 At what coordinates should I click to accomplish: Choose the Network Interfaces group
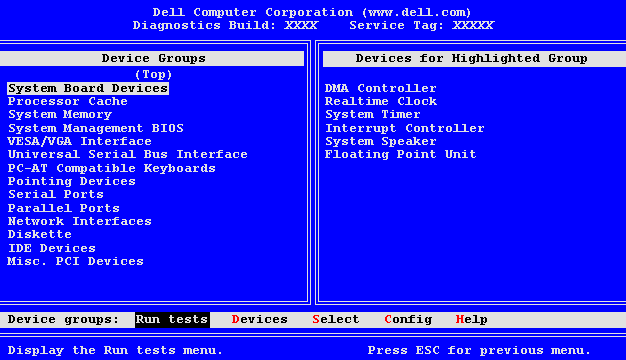click(x=79, y=221)
